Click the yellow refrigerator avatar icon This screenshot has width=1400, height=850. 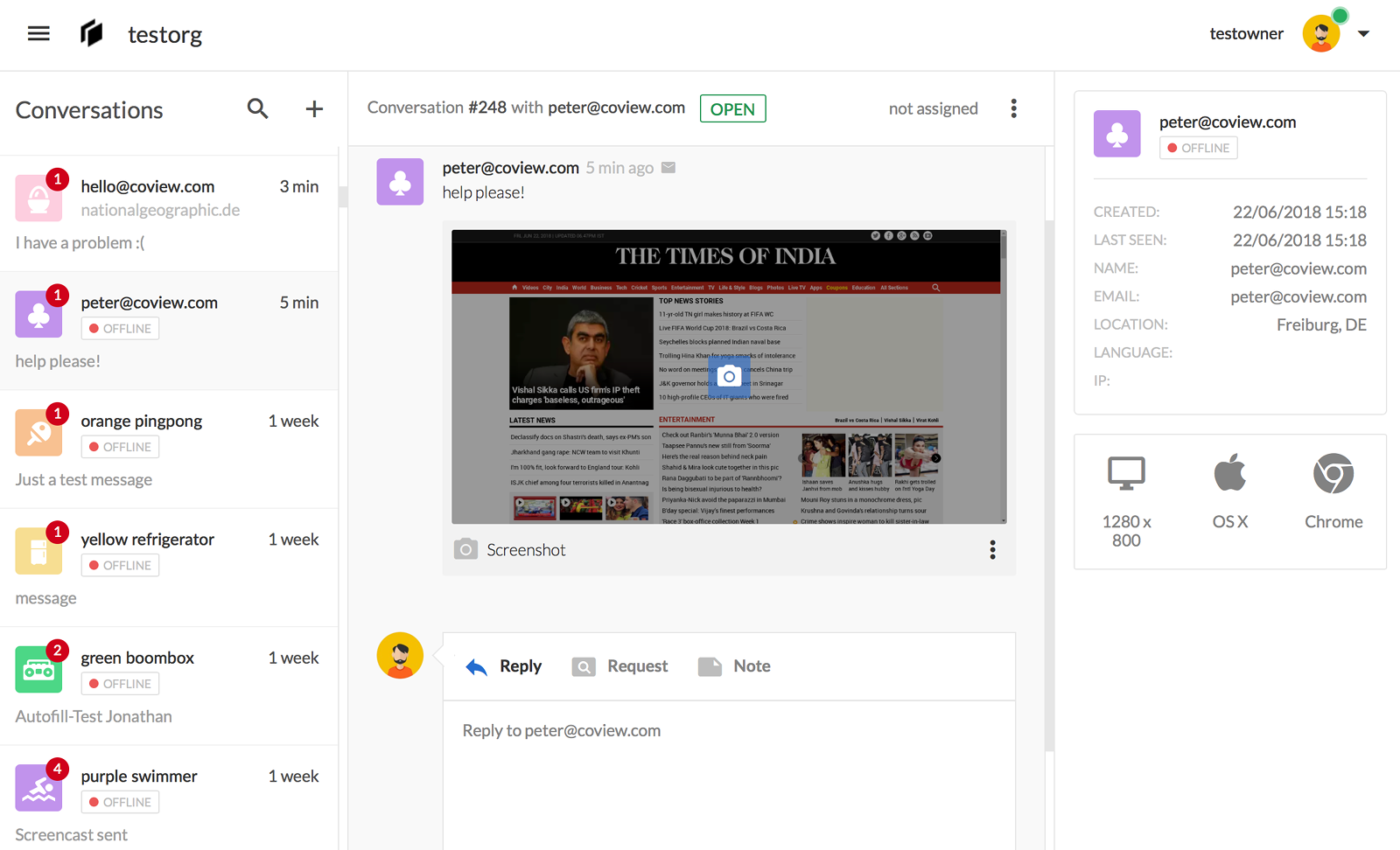38,551
